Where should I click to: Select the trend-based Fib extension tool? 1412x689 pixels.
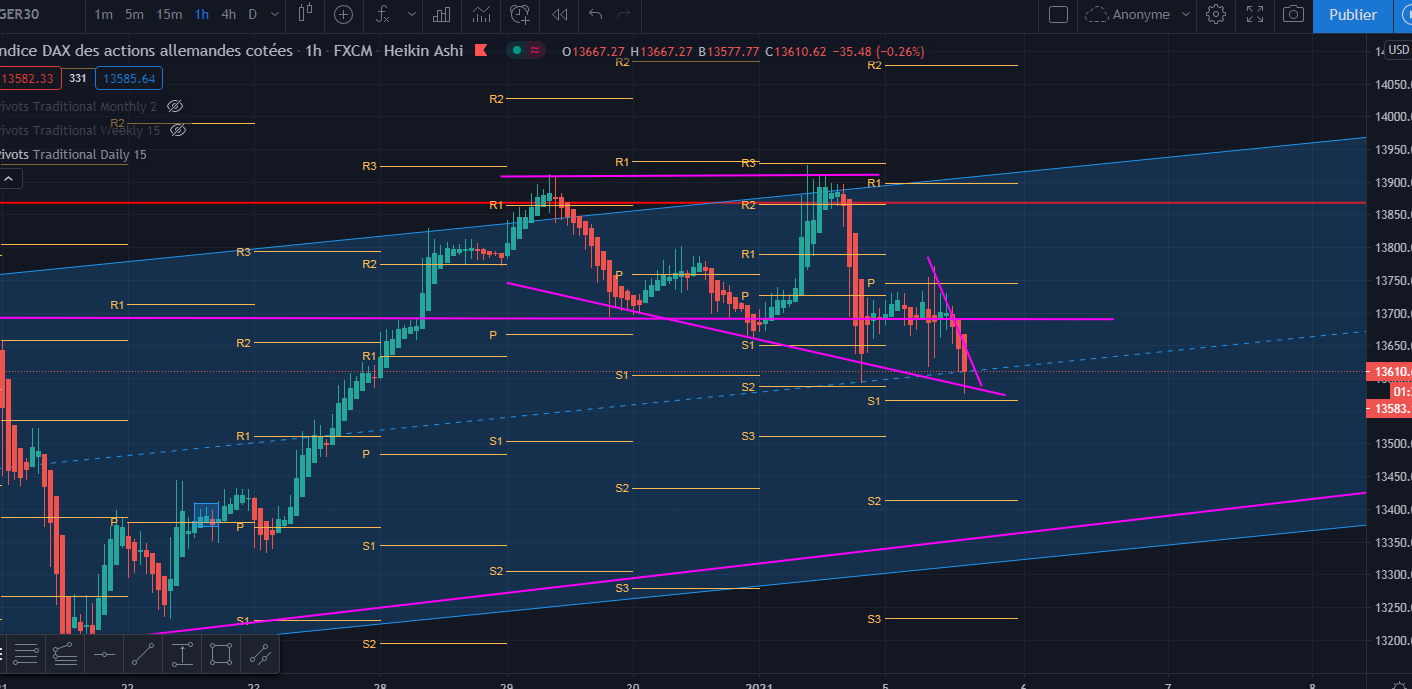pyautogui.click(x=65, y=655)
